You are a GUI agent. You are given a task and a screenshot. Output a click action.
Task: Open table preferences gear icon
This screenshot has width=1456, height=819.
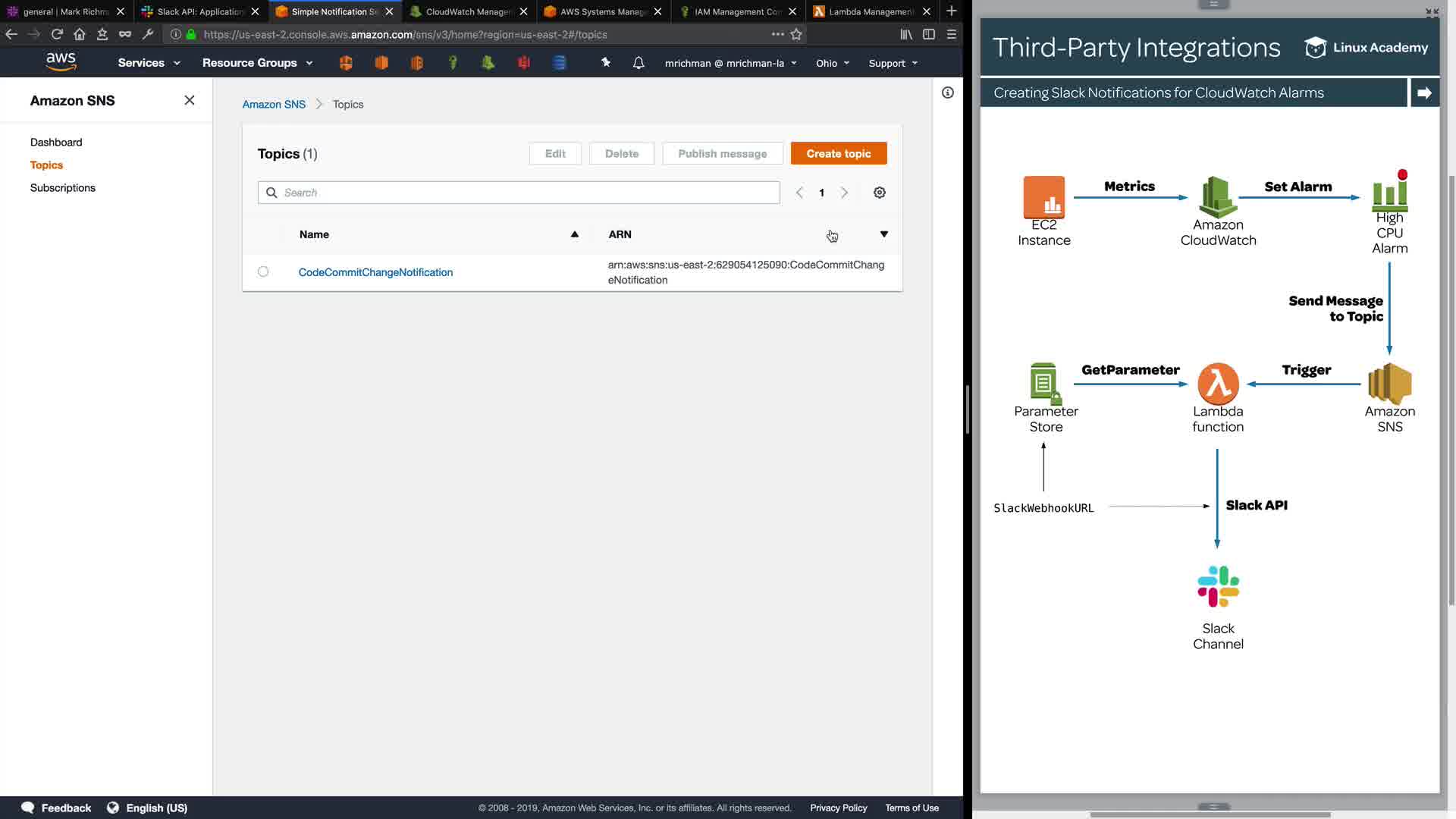pos(880,193)
